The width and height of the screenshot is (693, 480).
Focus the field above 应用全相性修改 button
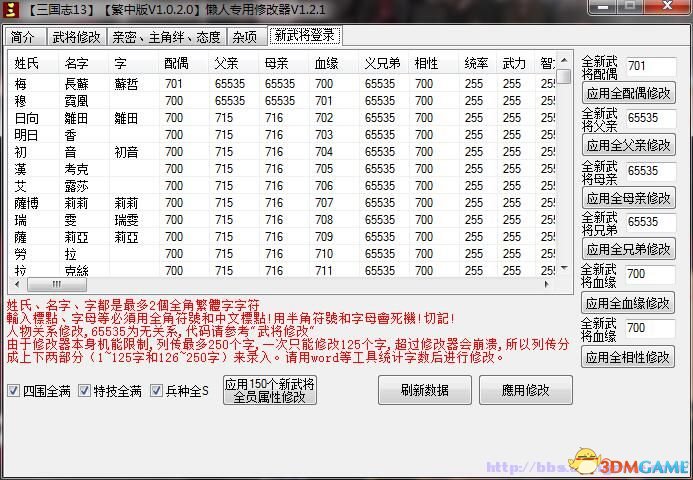[x=650, y=328]
